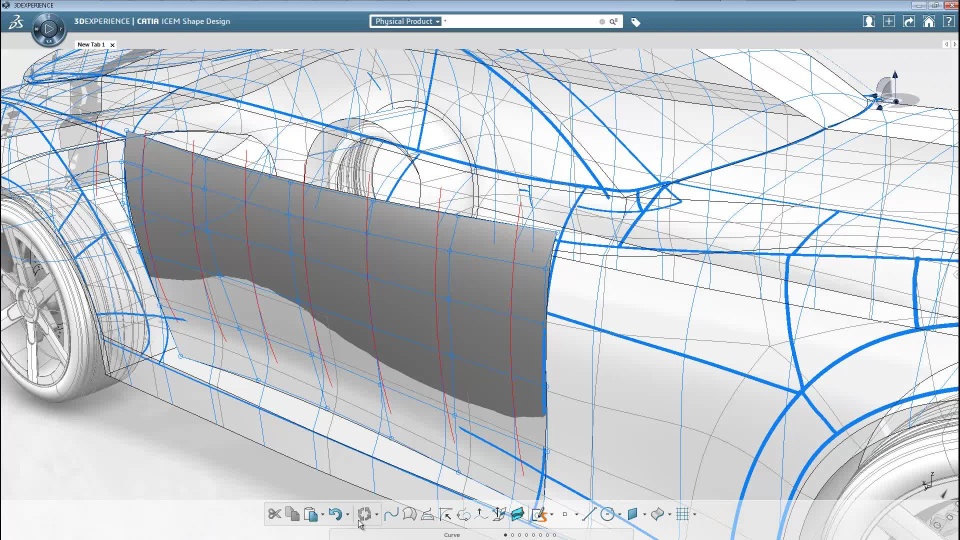Click the Undo arrow icon

tap(336, 514)
